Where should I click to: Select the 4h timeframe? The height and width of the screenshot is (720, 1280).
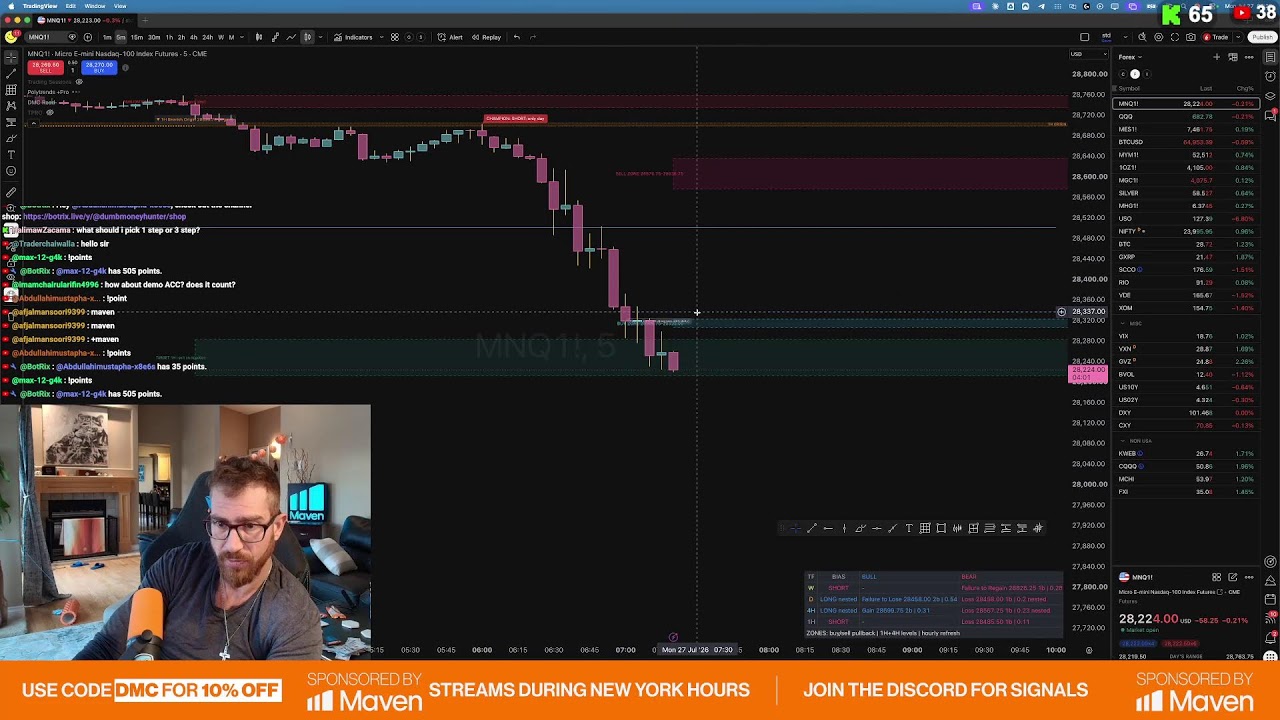193,37
